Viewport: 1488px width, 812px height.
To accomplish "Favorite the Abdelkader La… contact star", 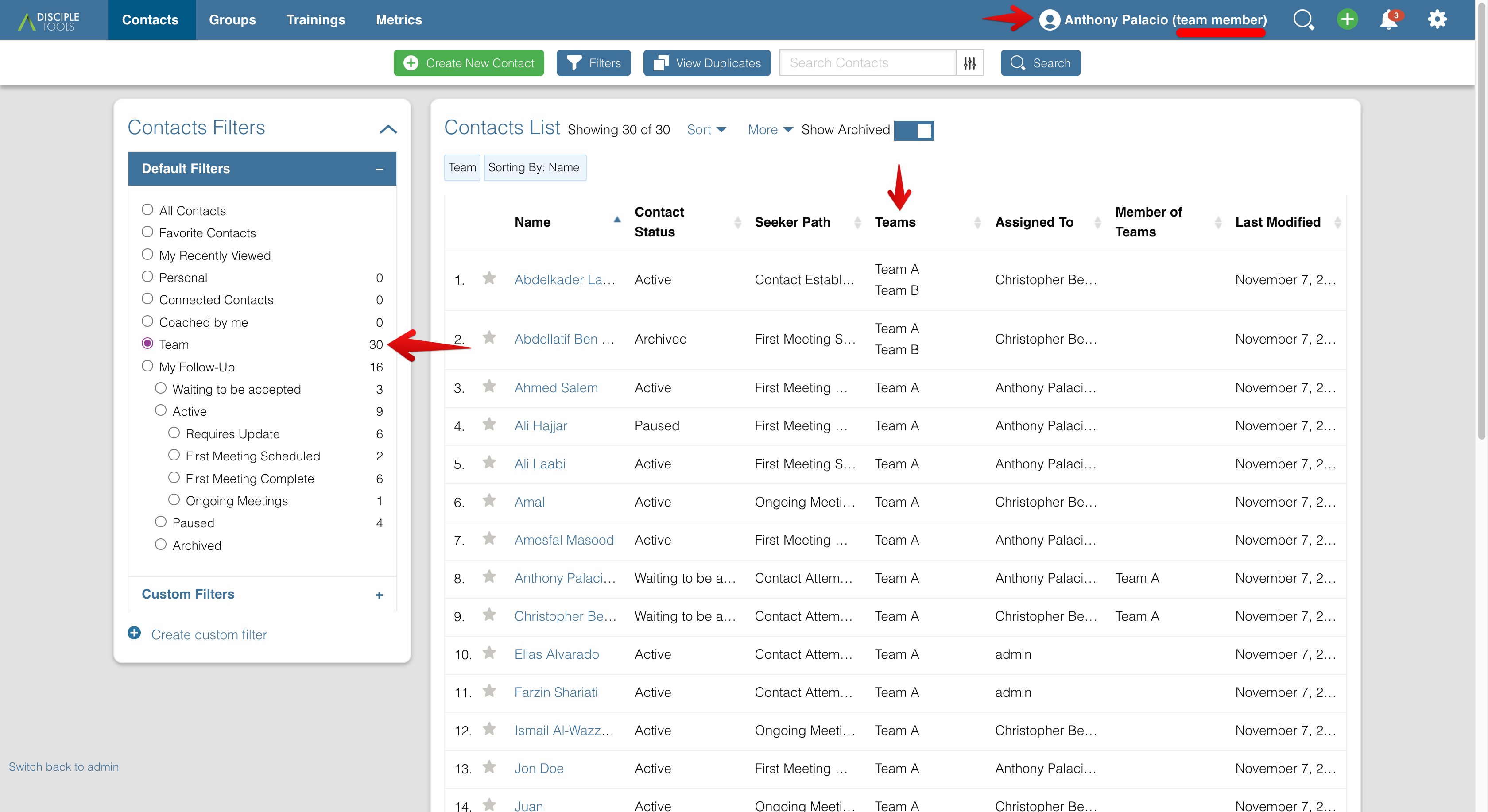I will 489,279.
